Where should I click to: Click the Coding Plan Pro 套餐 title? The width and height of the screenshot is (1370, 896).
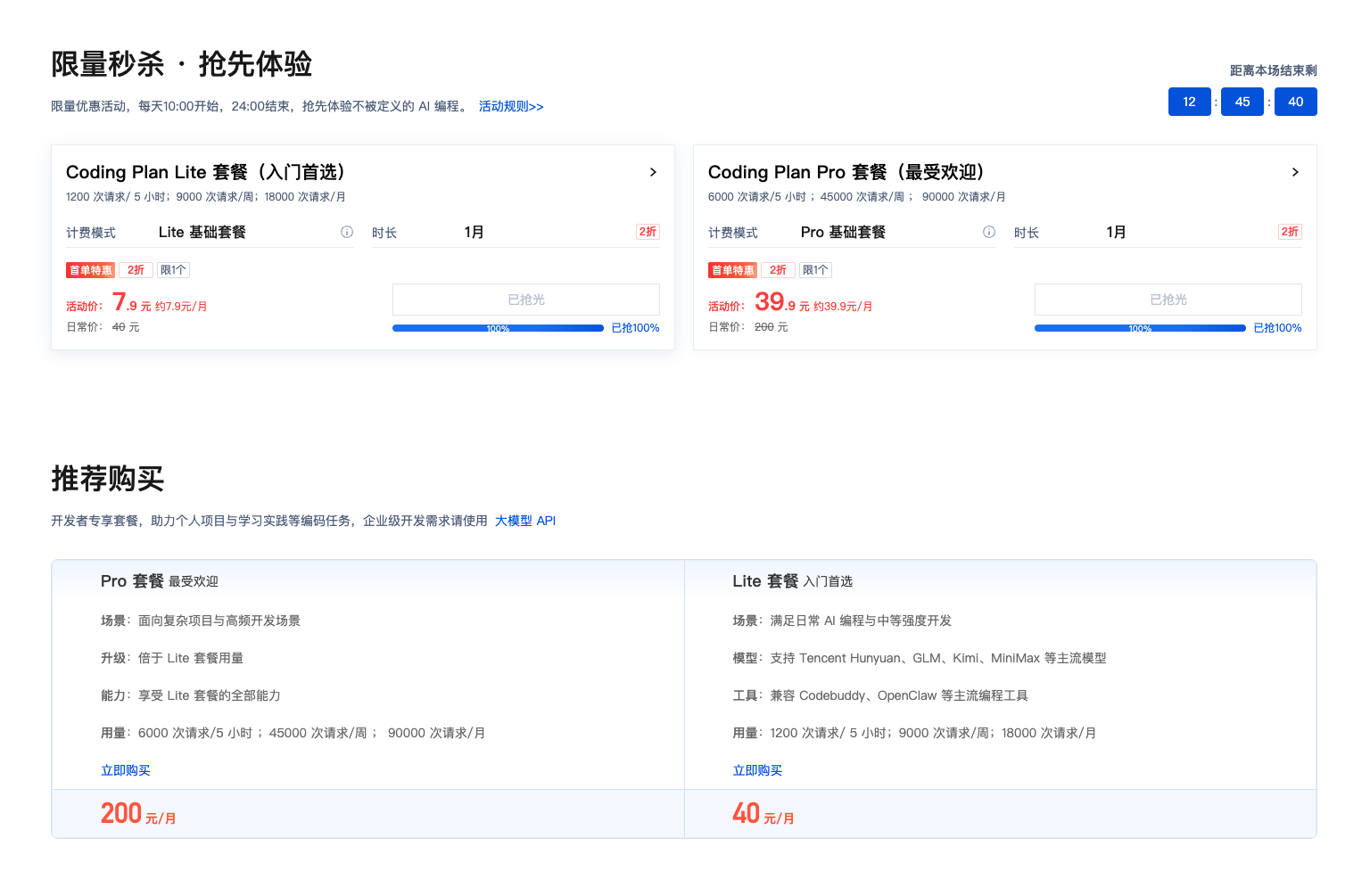click(846, 172)
